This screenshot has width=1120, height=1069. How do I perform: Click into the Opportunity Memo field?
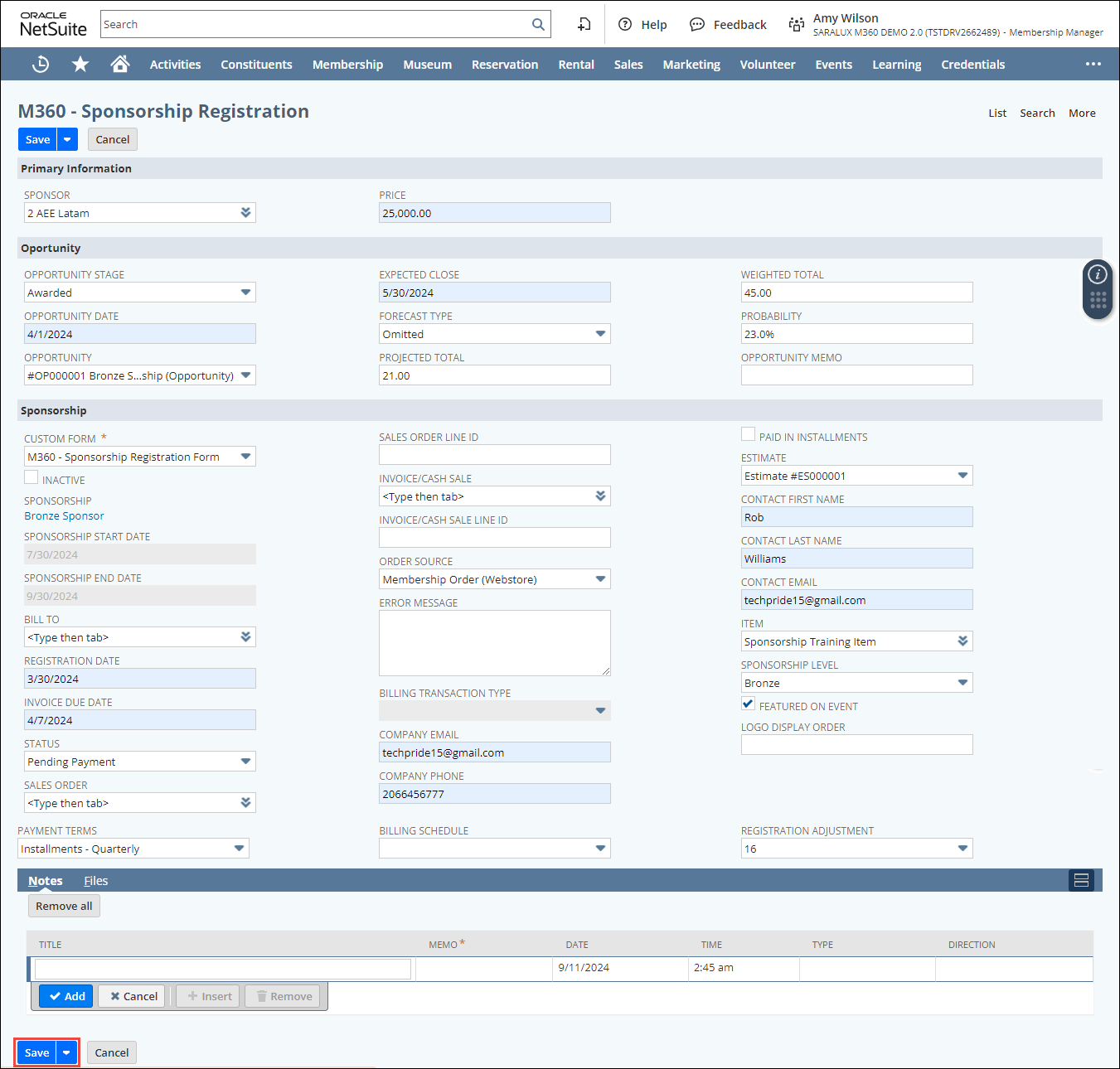[x=856, y=375]
